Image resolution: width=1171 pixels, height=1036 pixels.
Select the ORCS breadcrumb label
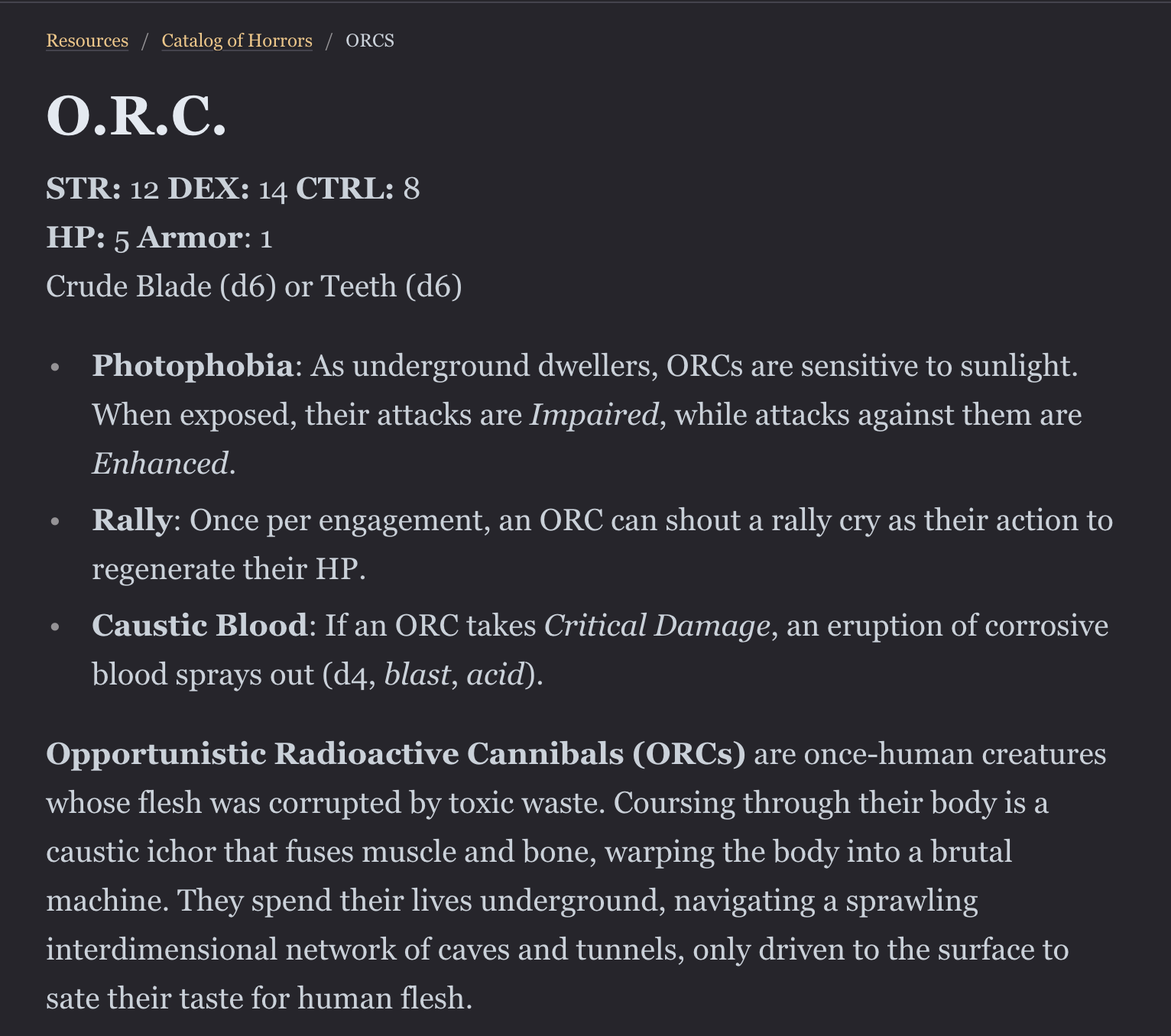(369, 40)
